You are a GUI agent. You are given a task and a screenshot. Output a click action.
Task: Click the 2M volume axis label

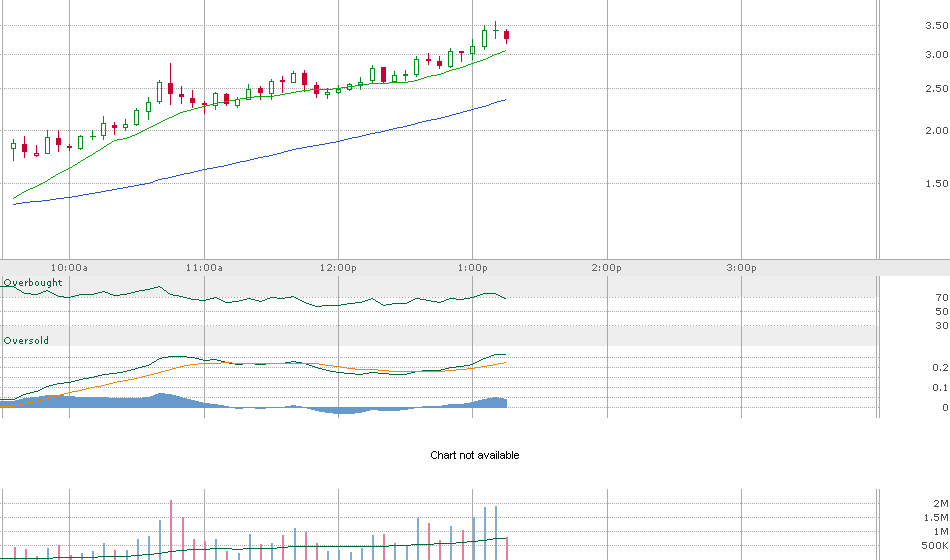tap(940, 504)
